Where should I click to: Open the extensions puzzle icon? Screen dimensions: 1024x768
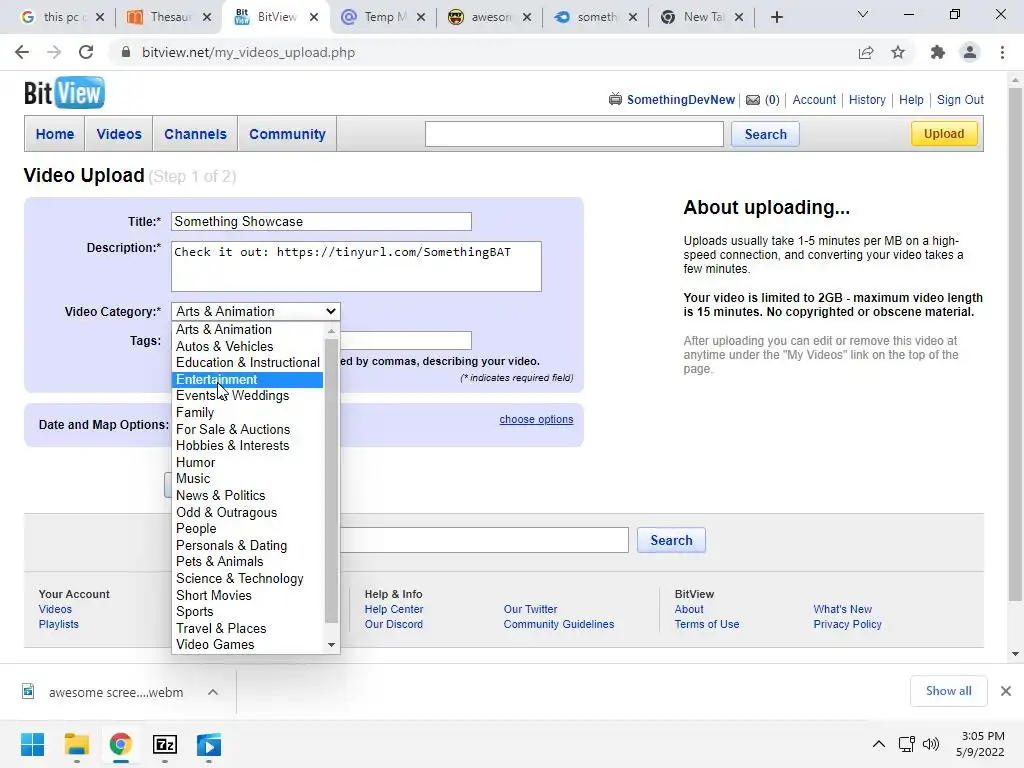(938, 52)
